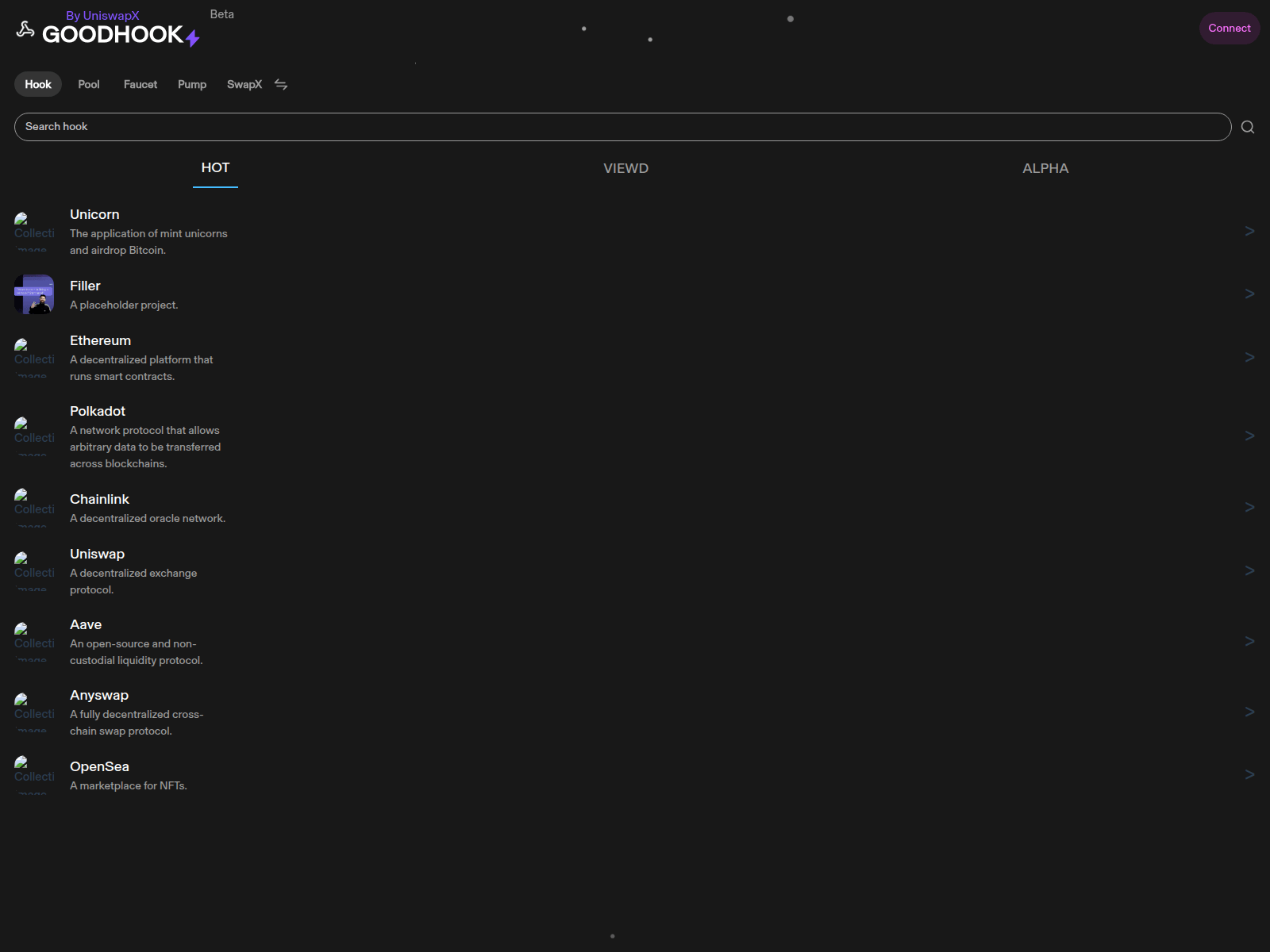Expand the Unicorn entry chevron
1270x952 pixels.
pyautogui.click(x=1249, y=231)
